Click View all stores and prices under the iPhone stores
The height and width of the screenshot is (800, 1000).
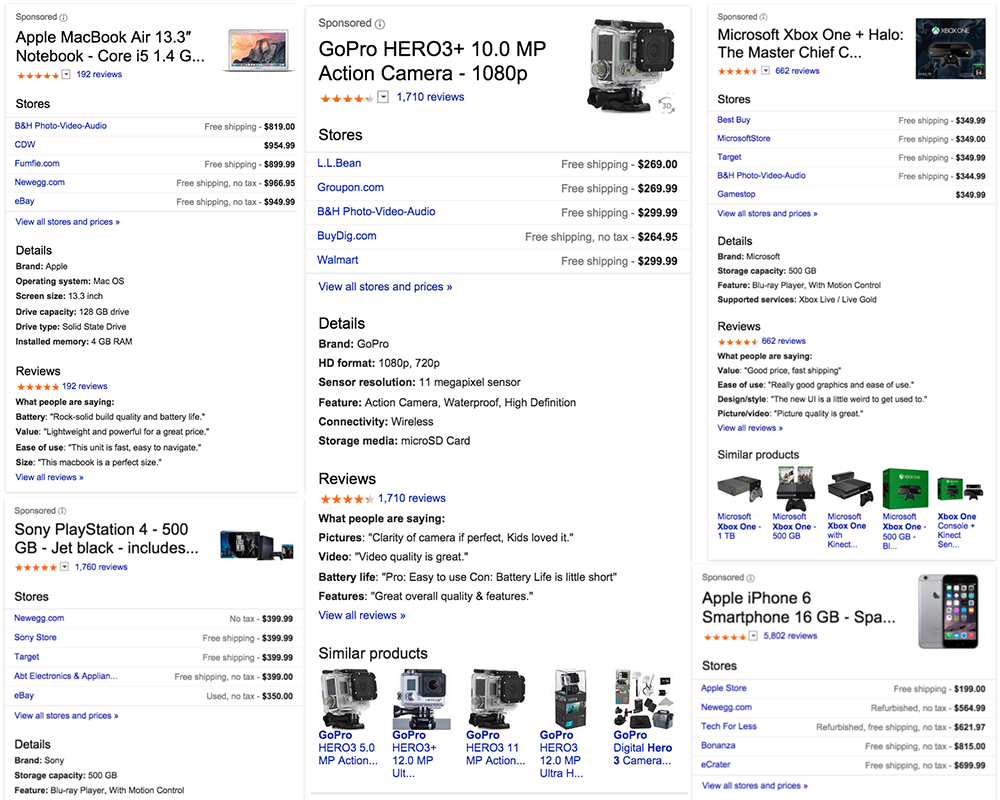(x=755, y=786)
